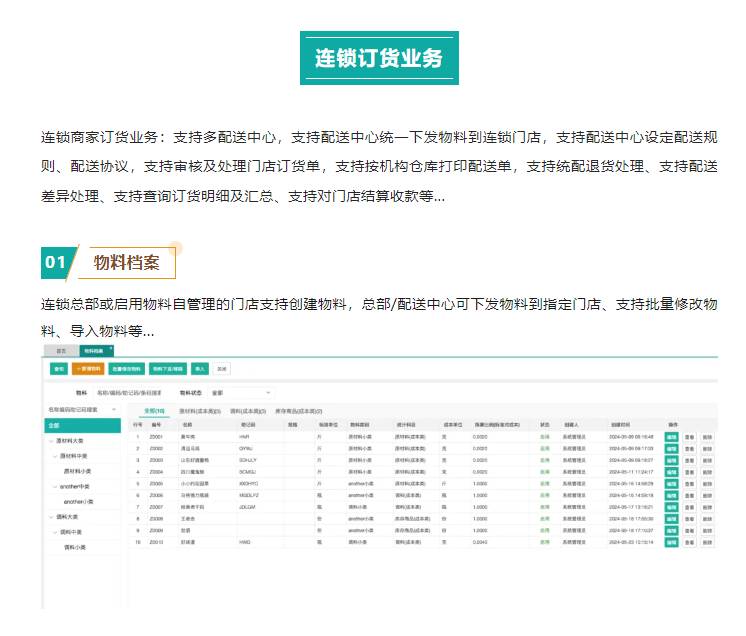746x636 pixels.
Task: Click 查看 for row Z0009
Action: 689,530
